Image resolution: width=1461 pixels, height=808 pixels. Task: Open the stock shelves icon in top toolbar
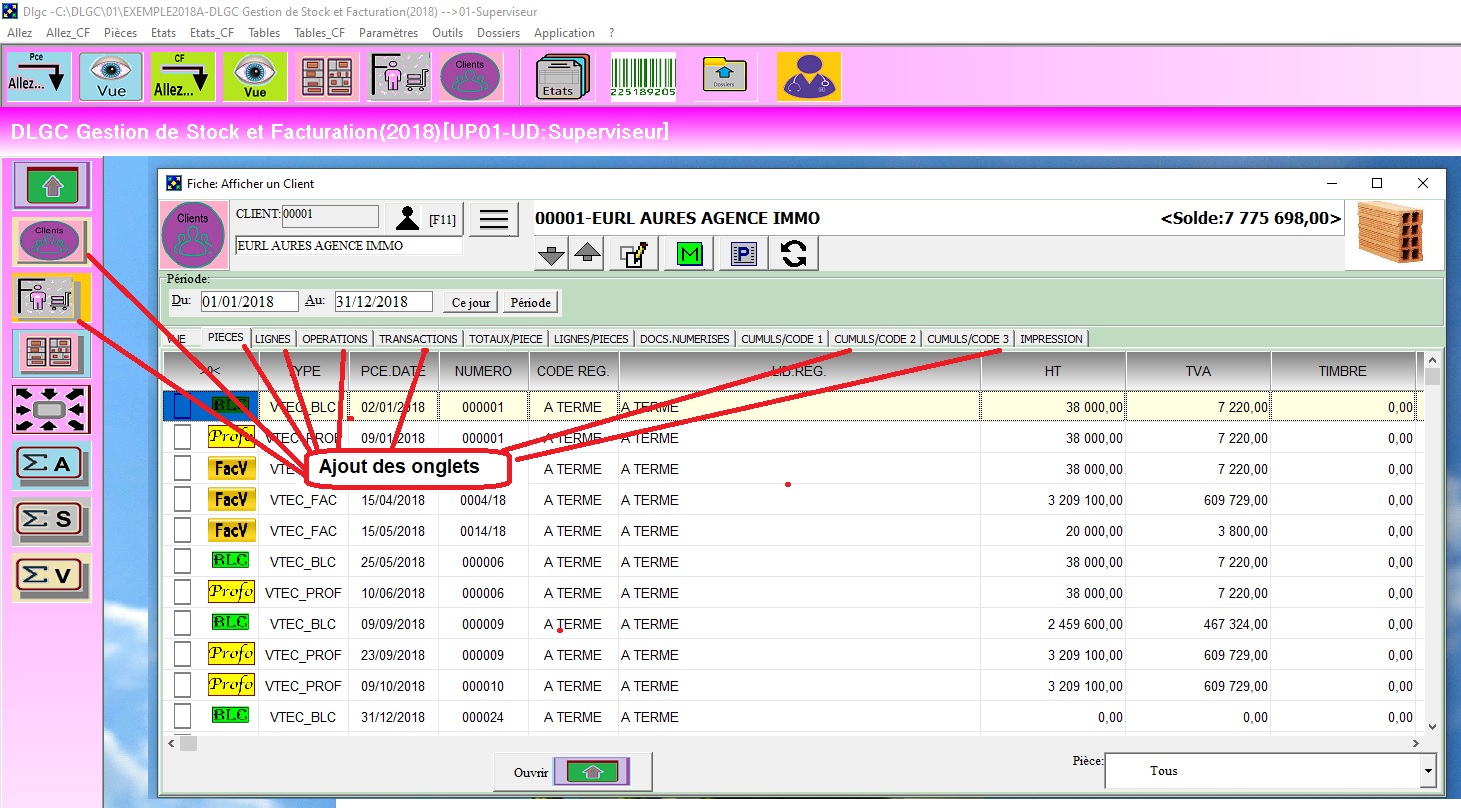pyautogui.click(x=327, y=76)
